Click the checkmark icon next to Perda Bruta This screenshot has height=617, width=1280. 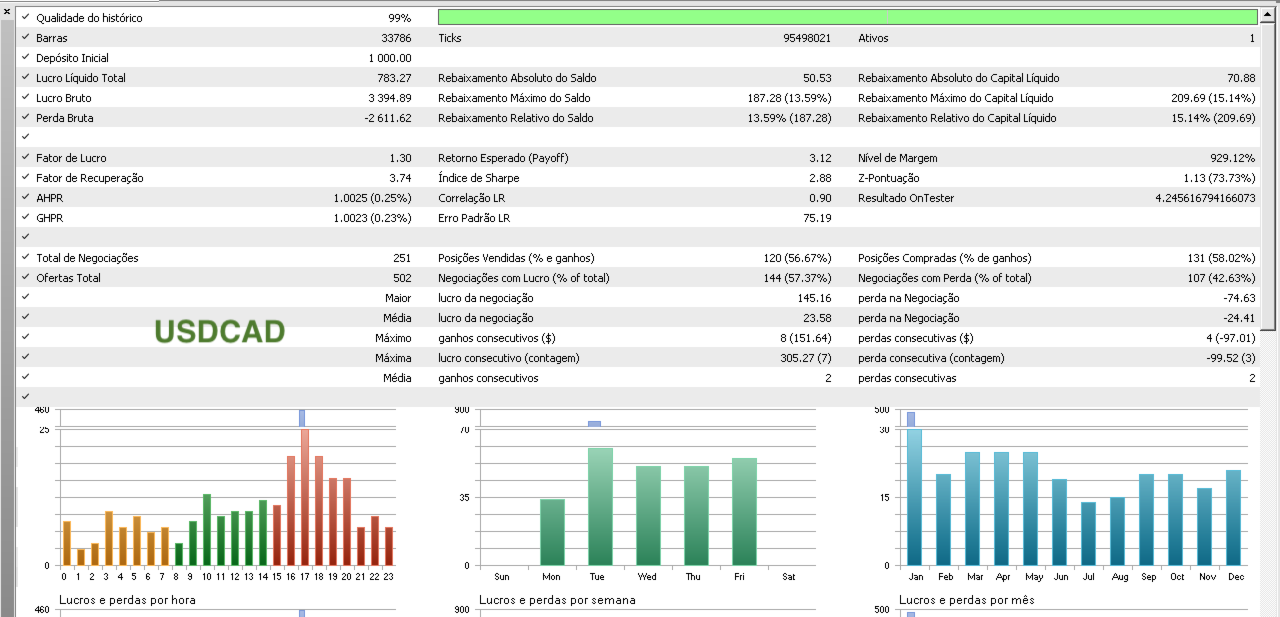click(25, 118)
